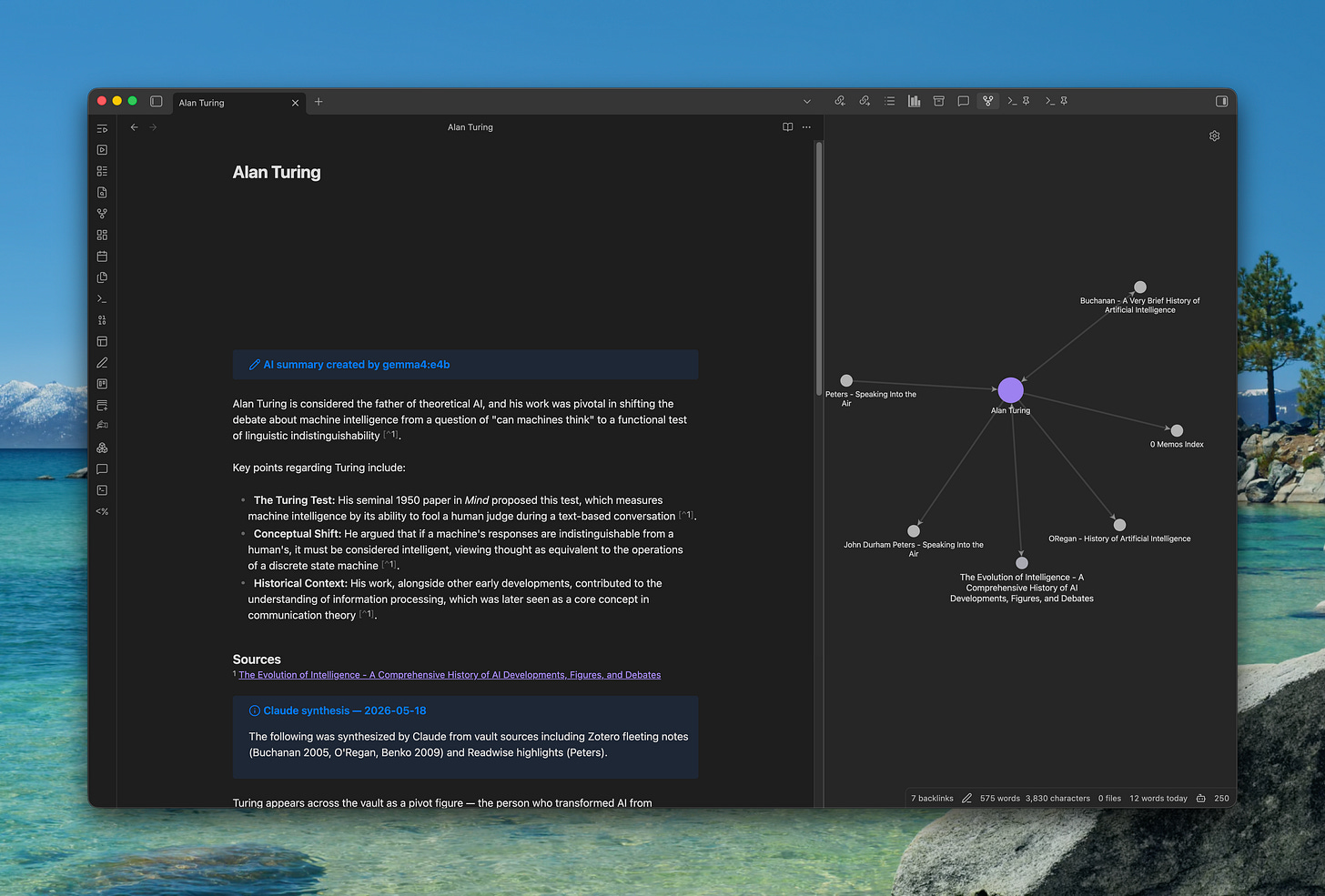Click the binary digits ribbon icon
The height and width of the screenshot is (896, 1325).
click(x=102, y=320)
